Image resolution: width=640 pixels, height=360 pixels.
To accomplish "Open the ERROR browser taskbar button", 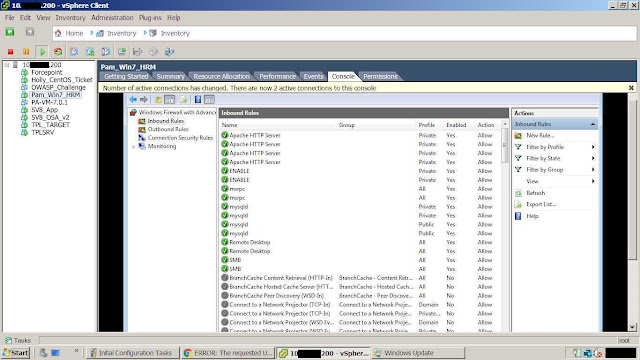I will (228, 353).
